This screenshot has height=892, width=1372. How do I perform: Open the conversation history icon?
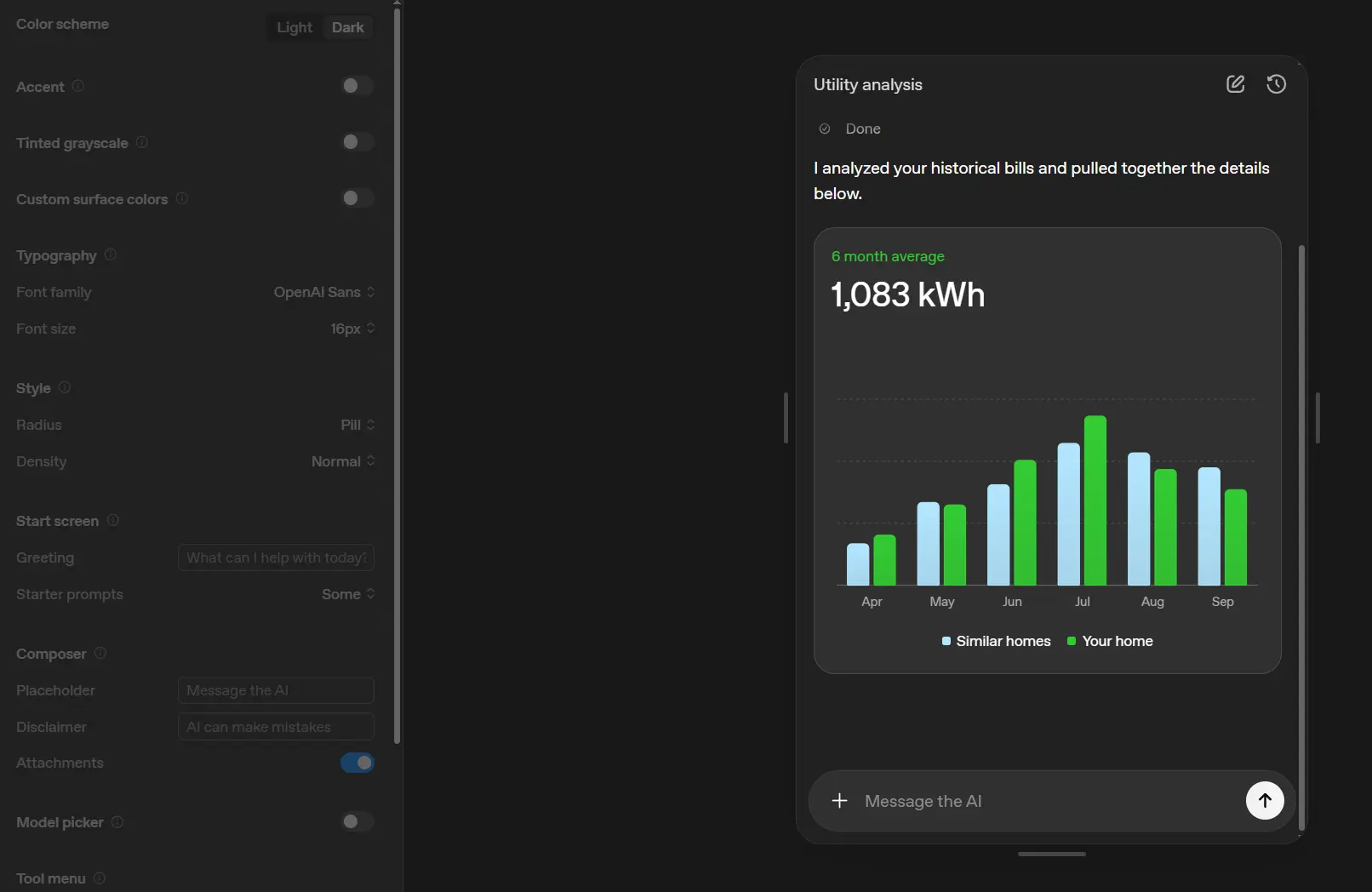(x=1276, y=84)
